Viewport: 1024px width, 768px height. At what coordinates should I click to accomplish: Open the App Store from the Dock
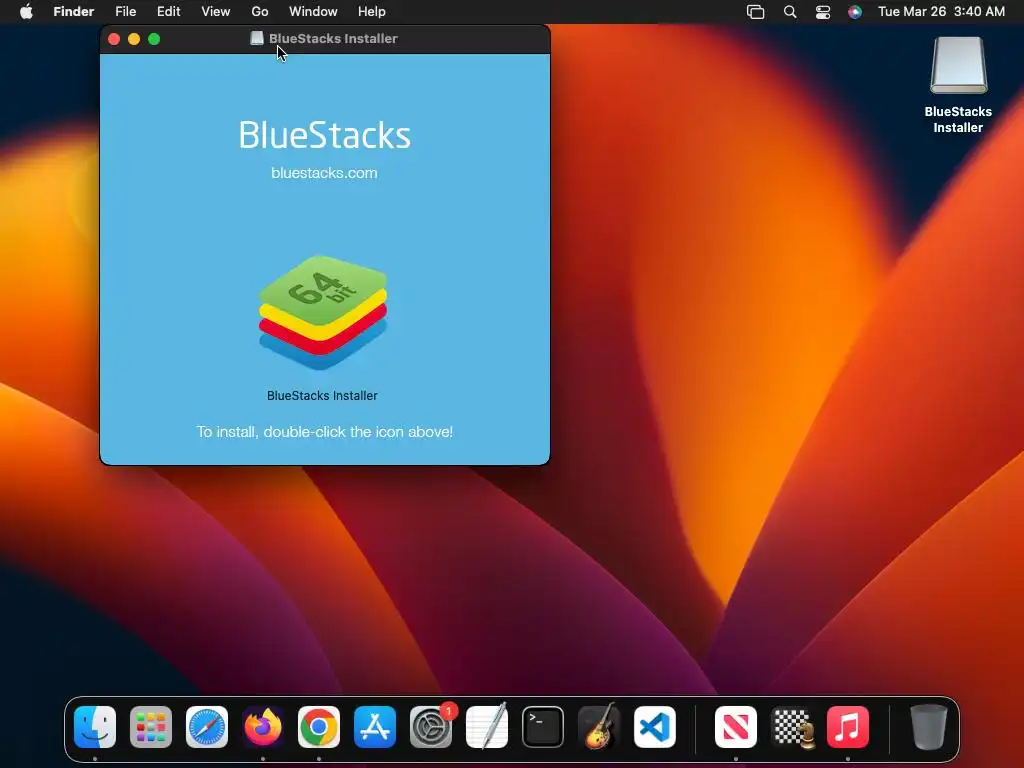(x=375, y=726)
